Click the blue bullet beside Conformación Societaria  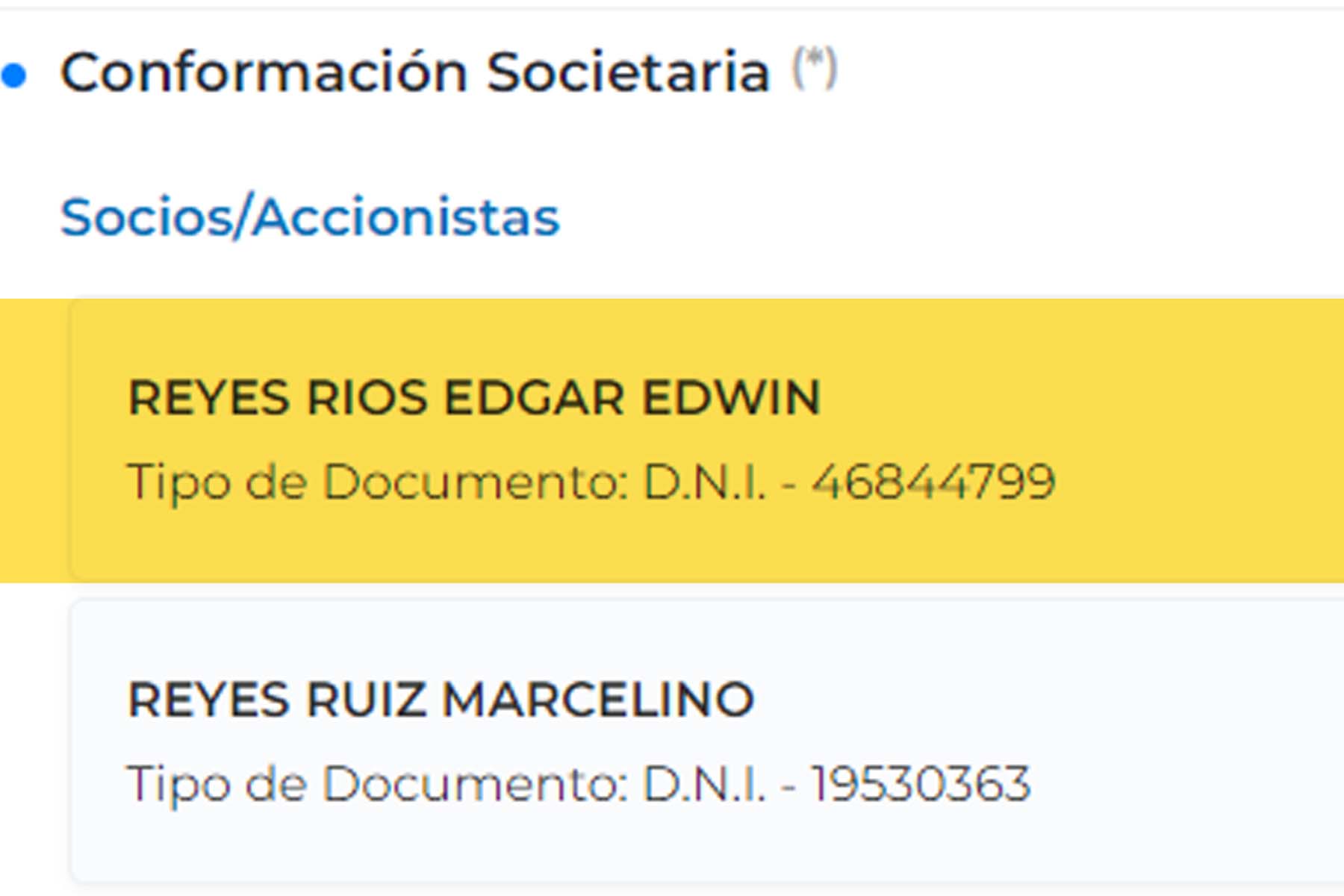click(x=13, y=75)
